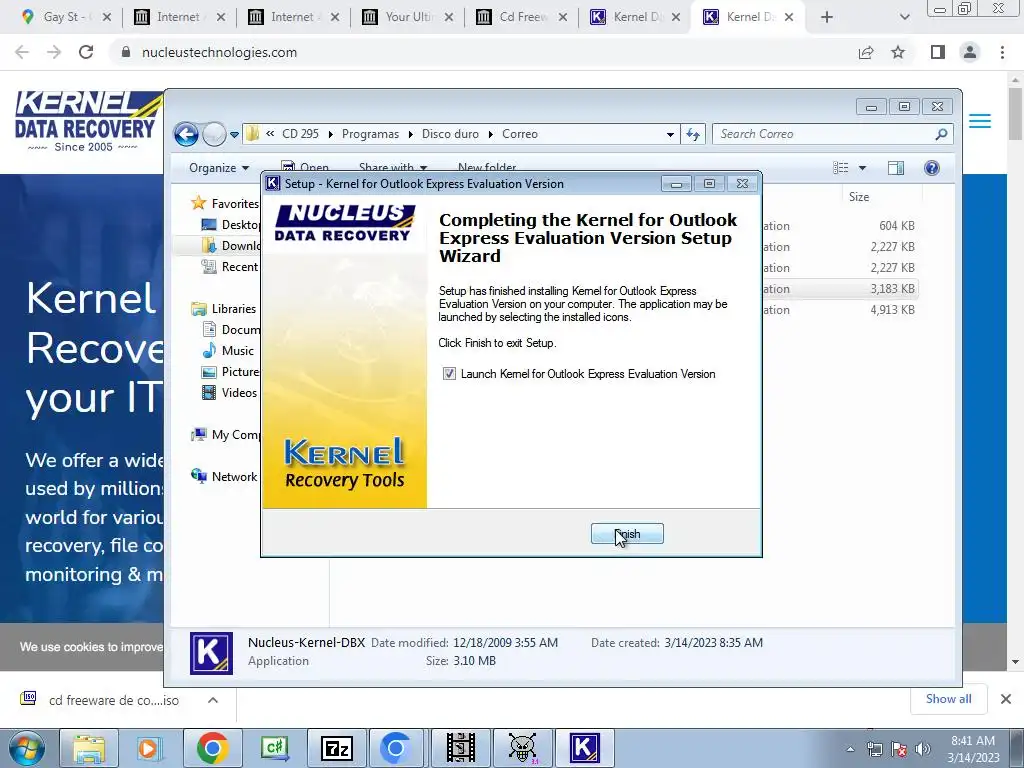Image resolution: width=1024 pixels, height=768 pixels.
Task: Click the search magnifier icon in Explorer
Action: coord(941,134)
